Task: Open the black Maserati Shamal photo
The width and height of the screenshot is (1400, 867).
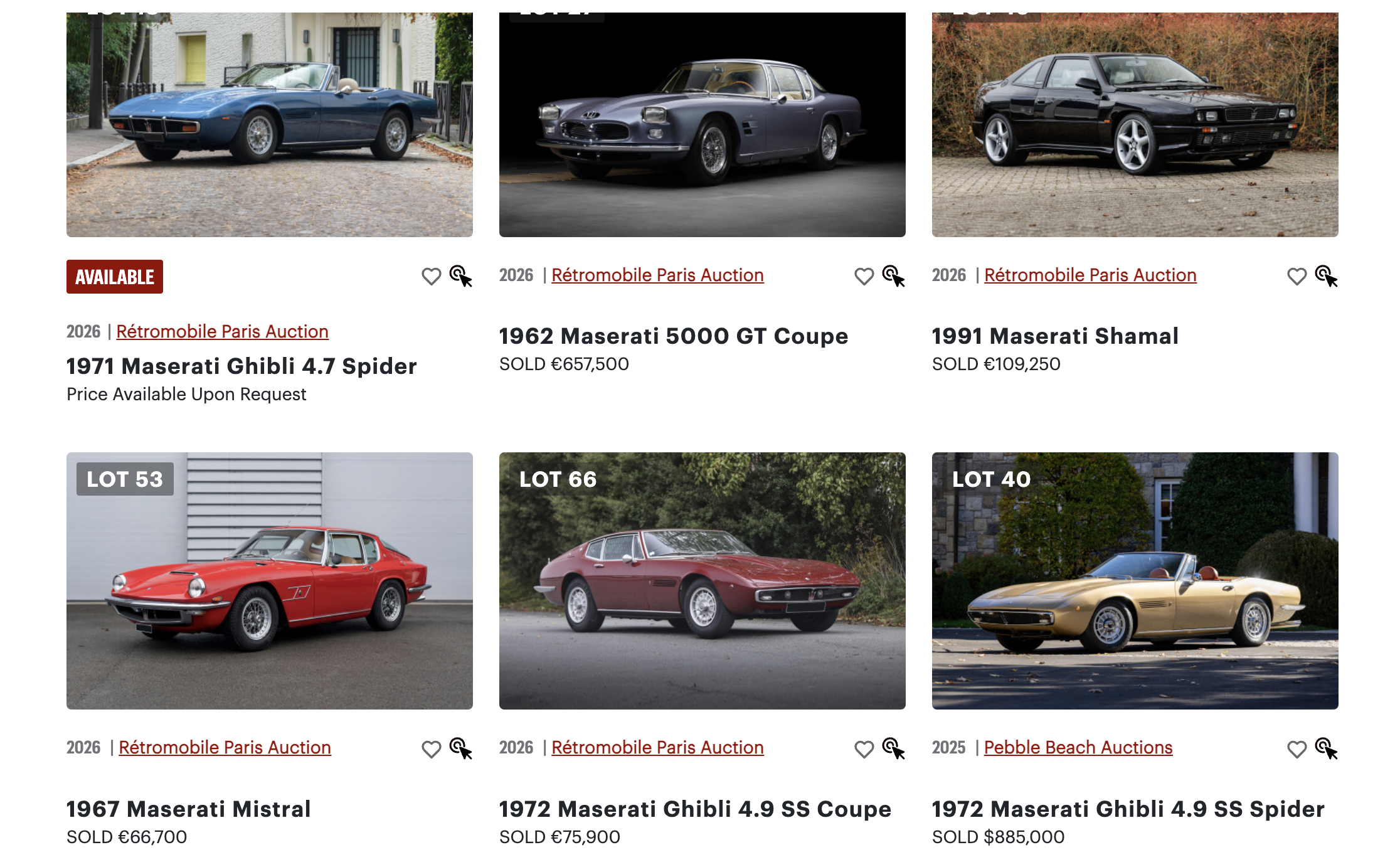Action: 1135,124
